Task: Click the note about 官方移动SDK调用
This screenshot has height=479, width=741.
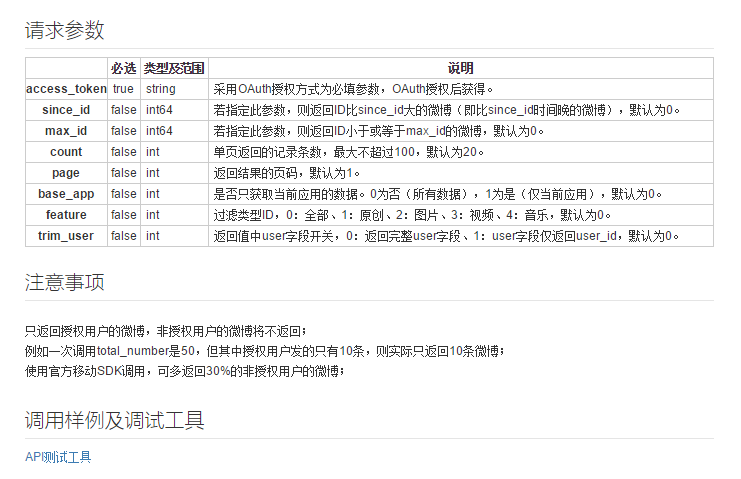Action: click(x=184, y=371)
